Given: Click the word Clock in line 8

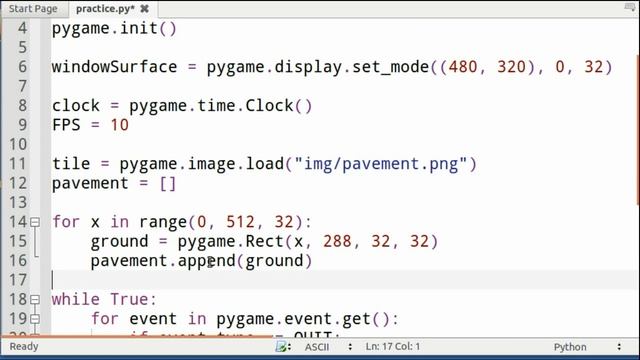Looking at the screenshot, I should click(269, 106).
